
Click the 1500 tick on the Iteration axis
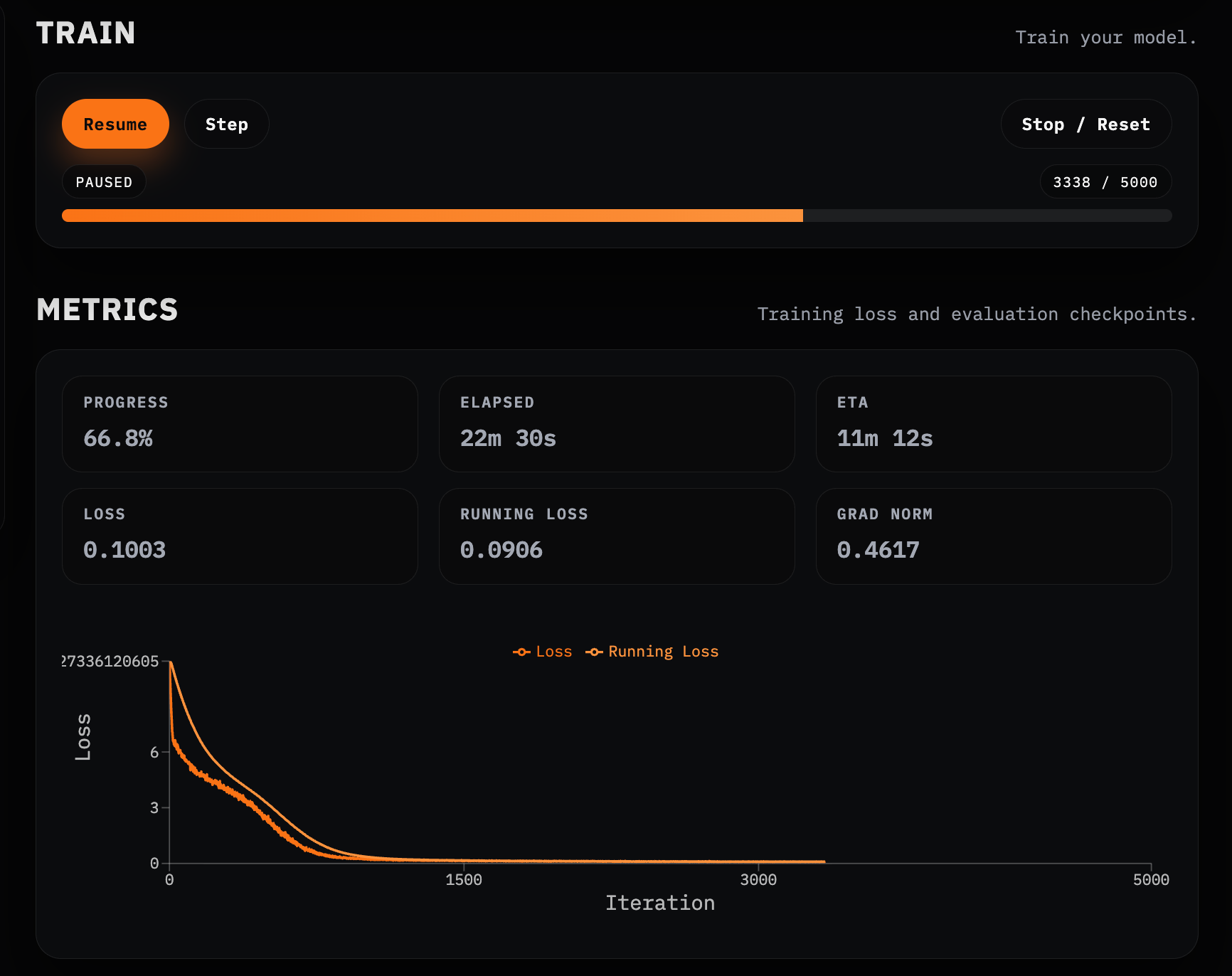(464, 880)
